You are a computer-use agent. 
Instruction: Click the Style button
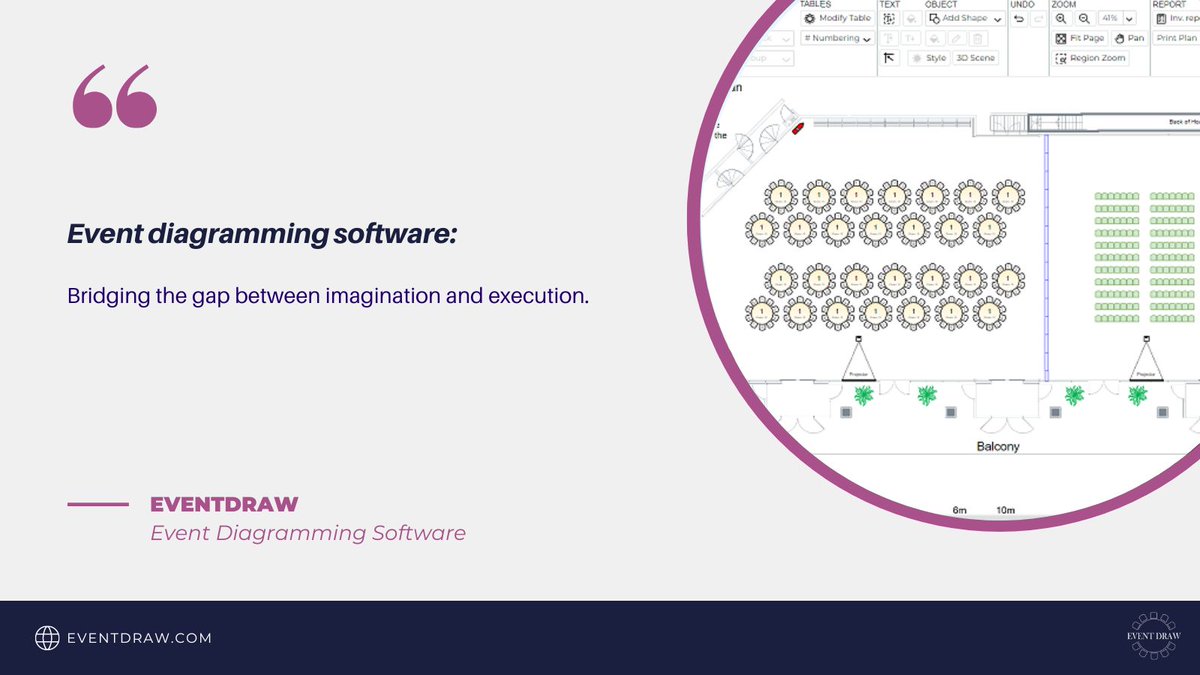click(928, 58)
